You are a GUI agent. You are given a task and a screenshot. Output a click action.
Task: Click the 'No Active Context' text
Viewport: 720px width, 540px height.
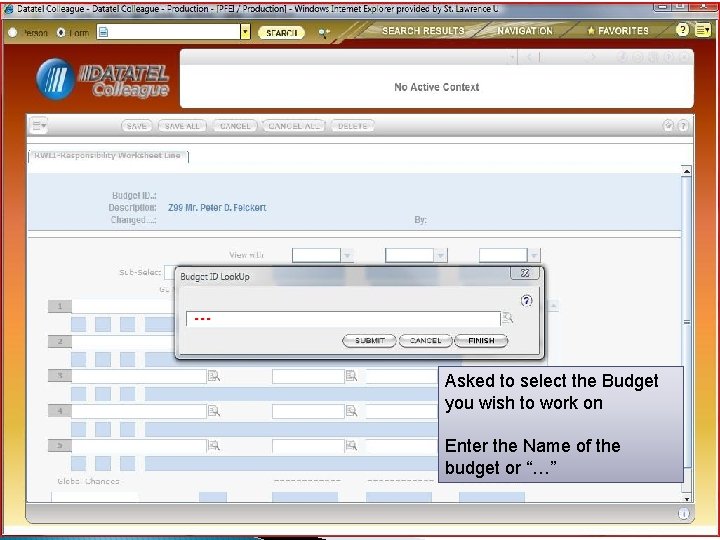(x=436, y=87)
